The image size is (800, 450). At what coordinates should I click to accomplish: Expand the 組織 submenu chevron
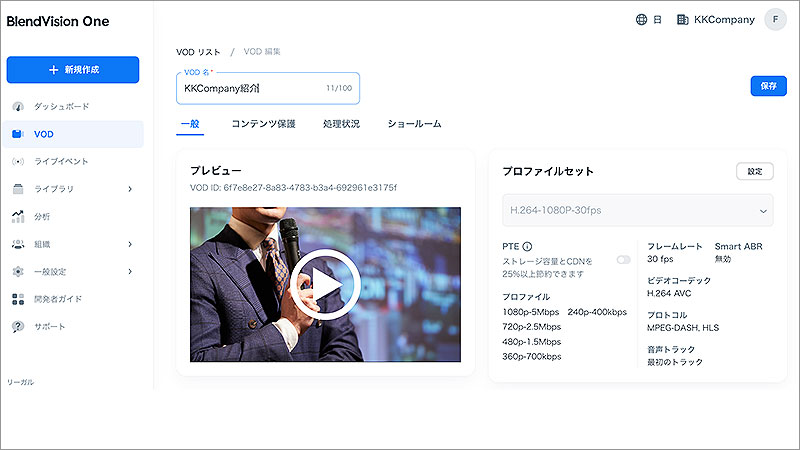[x=130, y=244]
